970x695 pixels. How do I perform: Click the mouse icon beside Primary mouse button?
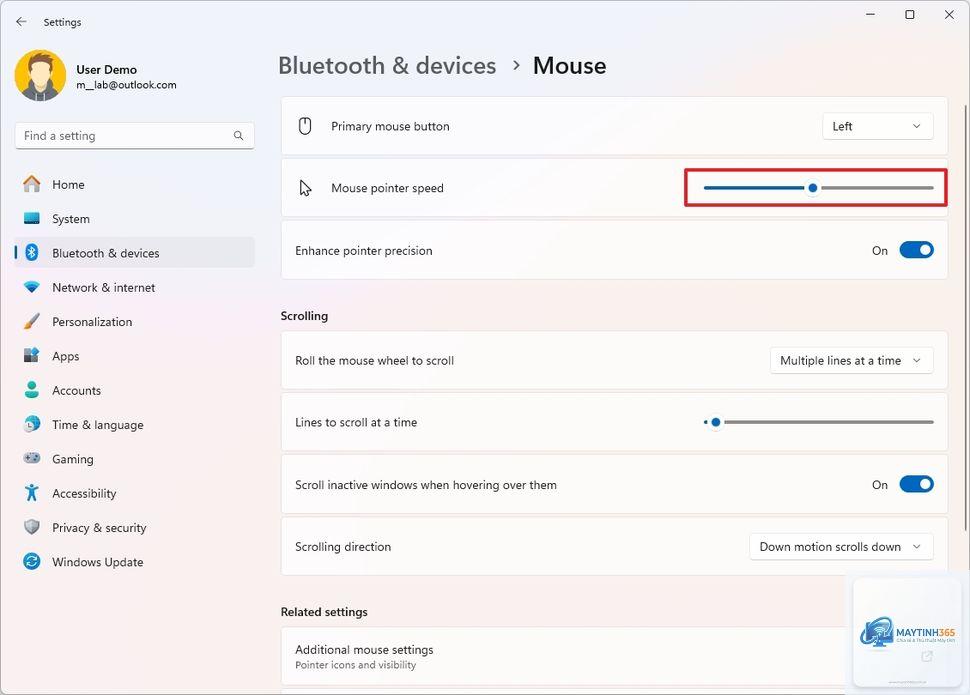pos(305,126)
